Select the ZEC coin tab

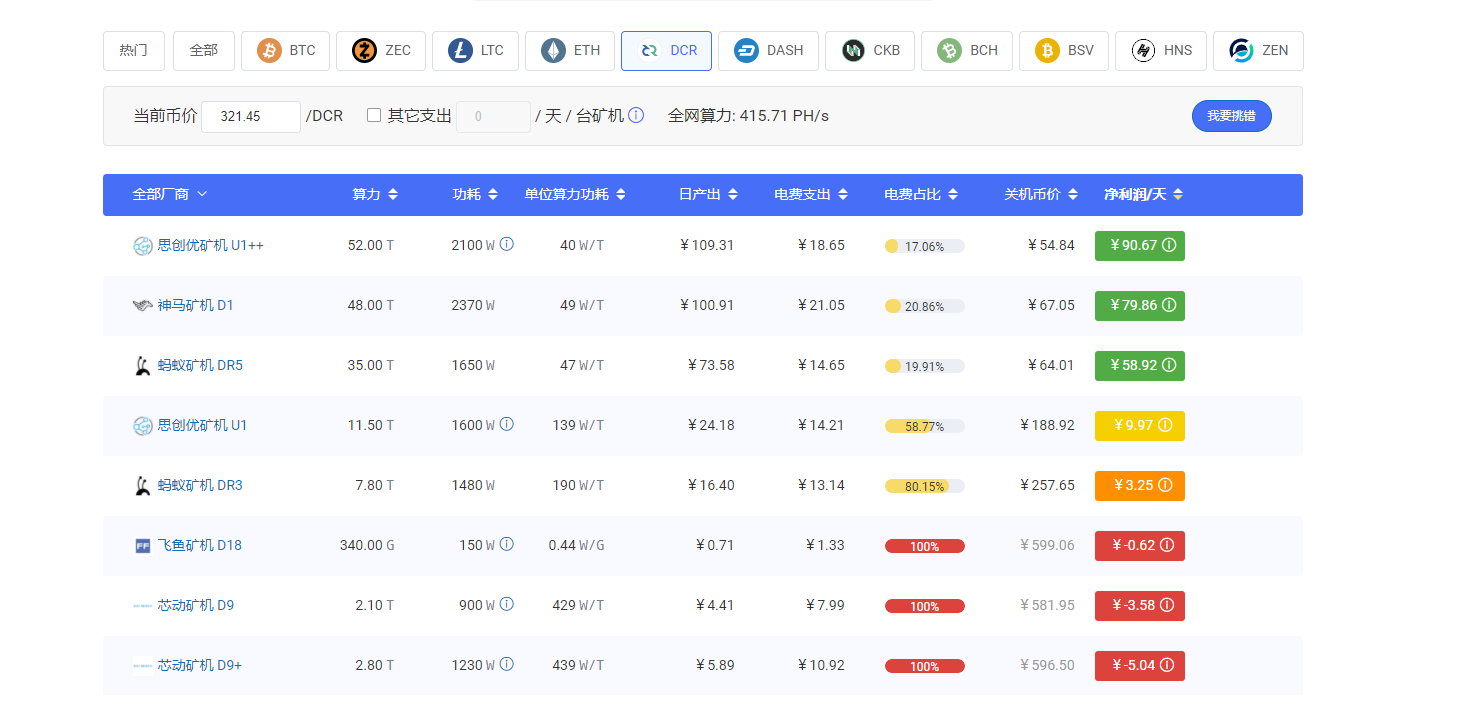[381, 51]
